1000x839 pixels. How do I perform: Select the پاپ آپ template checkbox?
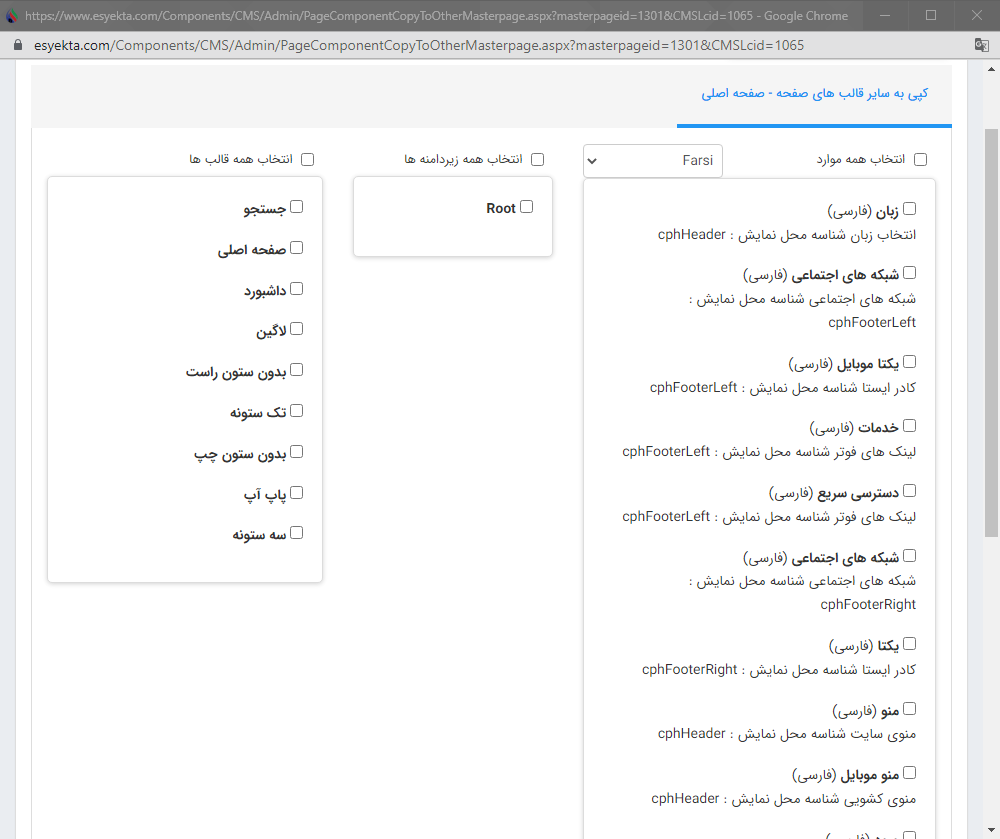pyautogui.click(x=295, y=492)
